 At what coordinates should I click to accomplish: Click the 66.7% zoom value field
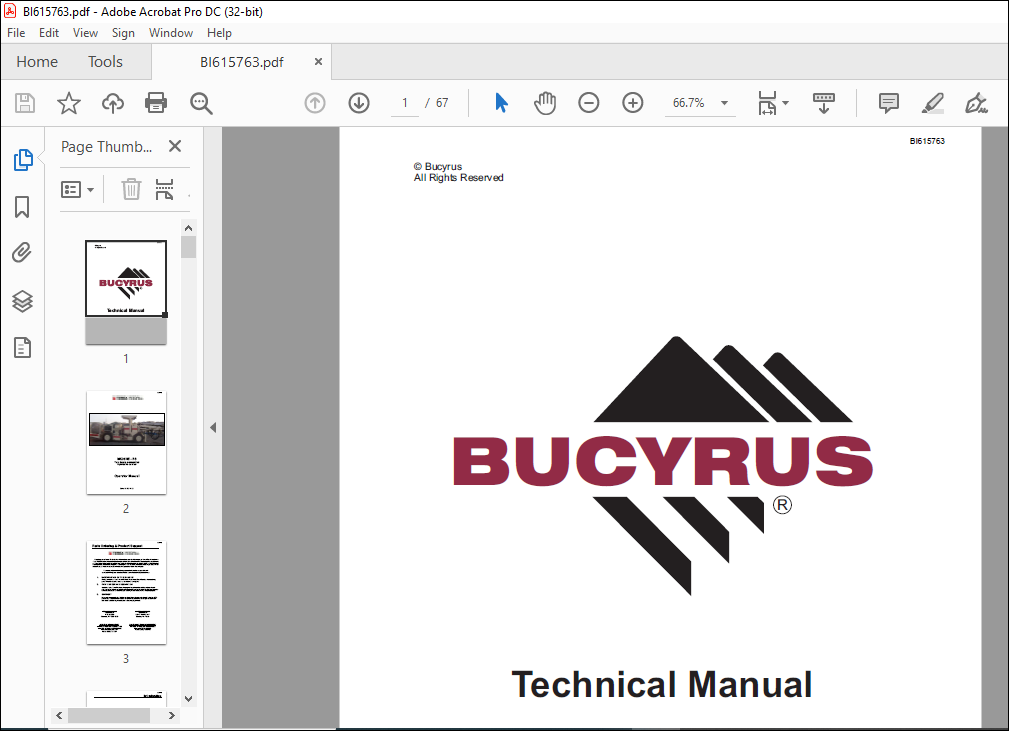pos(689,103)
